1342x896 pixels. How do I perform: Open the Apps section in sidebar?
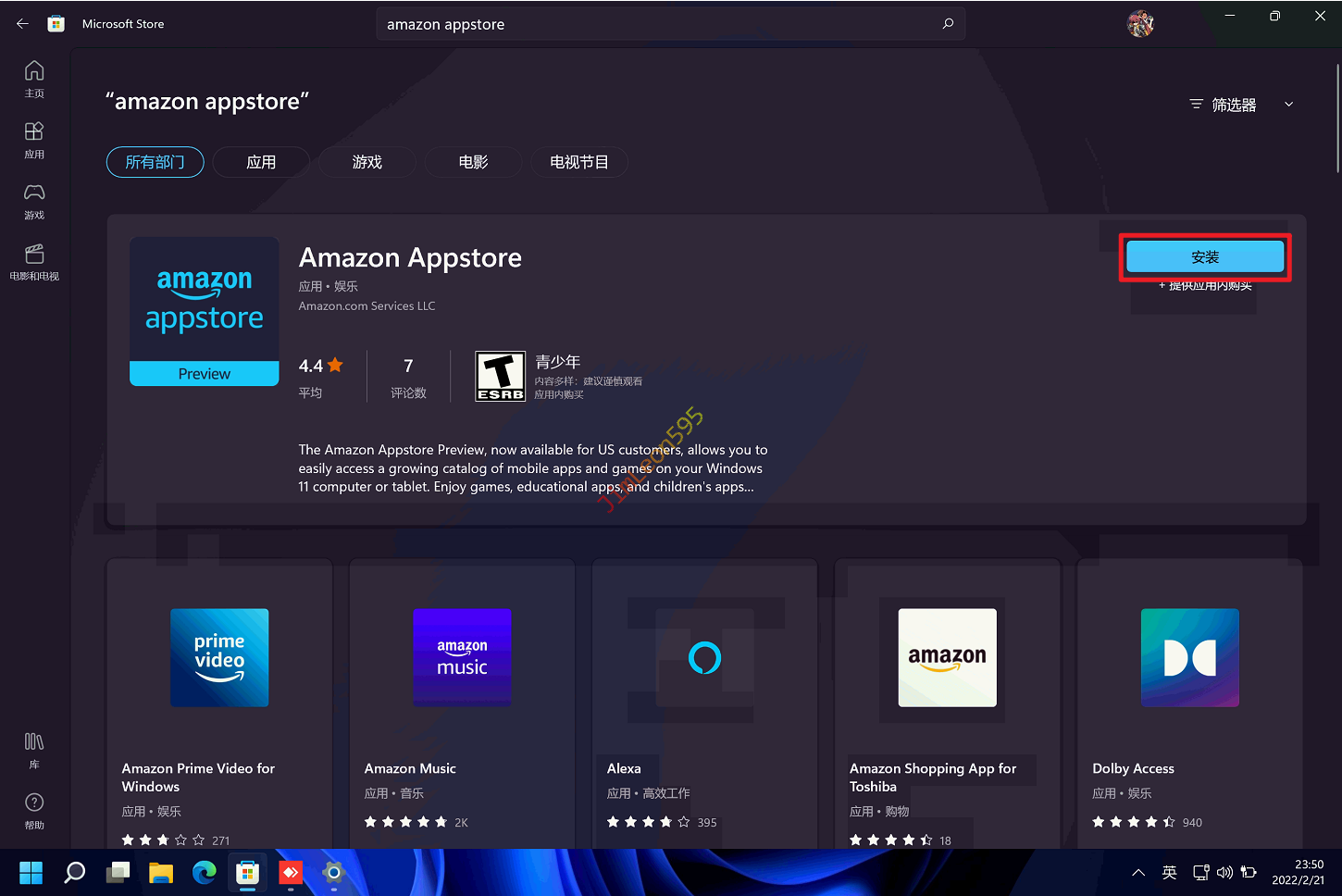click(34, 140)
